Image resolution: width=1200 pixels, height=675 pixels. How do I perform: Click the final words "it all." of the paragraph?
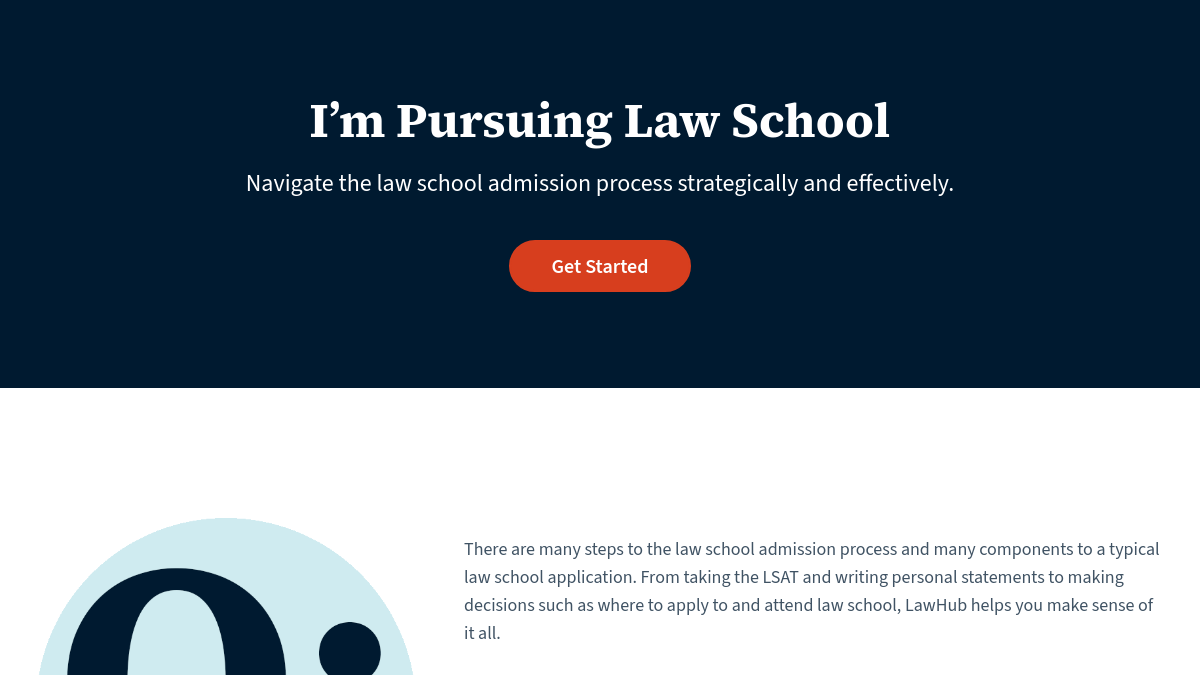[482, 633]
